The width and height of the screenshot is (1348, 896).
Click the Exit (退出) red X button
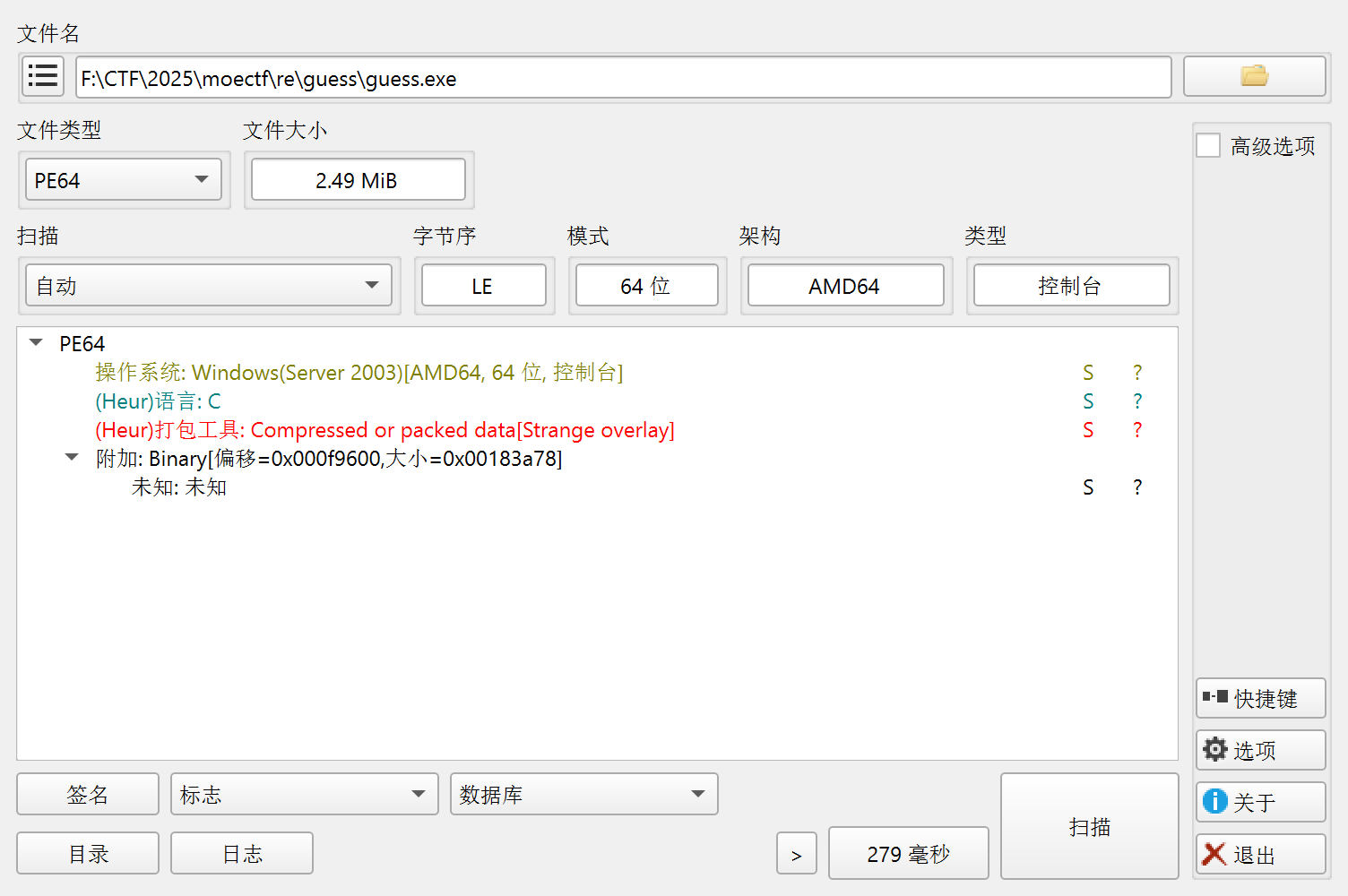click(x=1259, y=855)
